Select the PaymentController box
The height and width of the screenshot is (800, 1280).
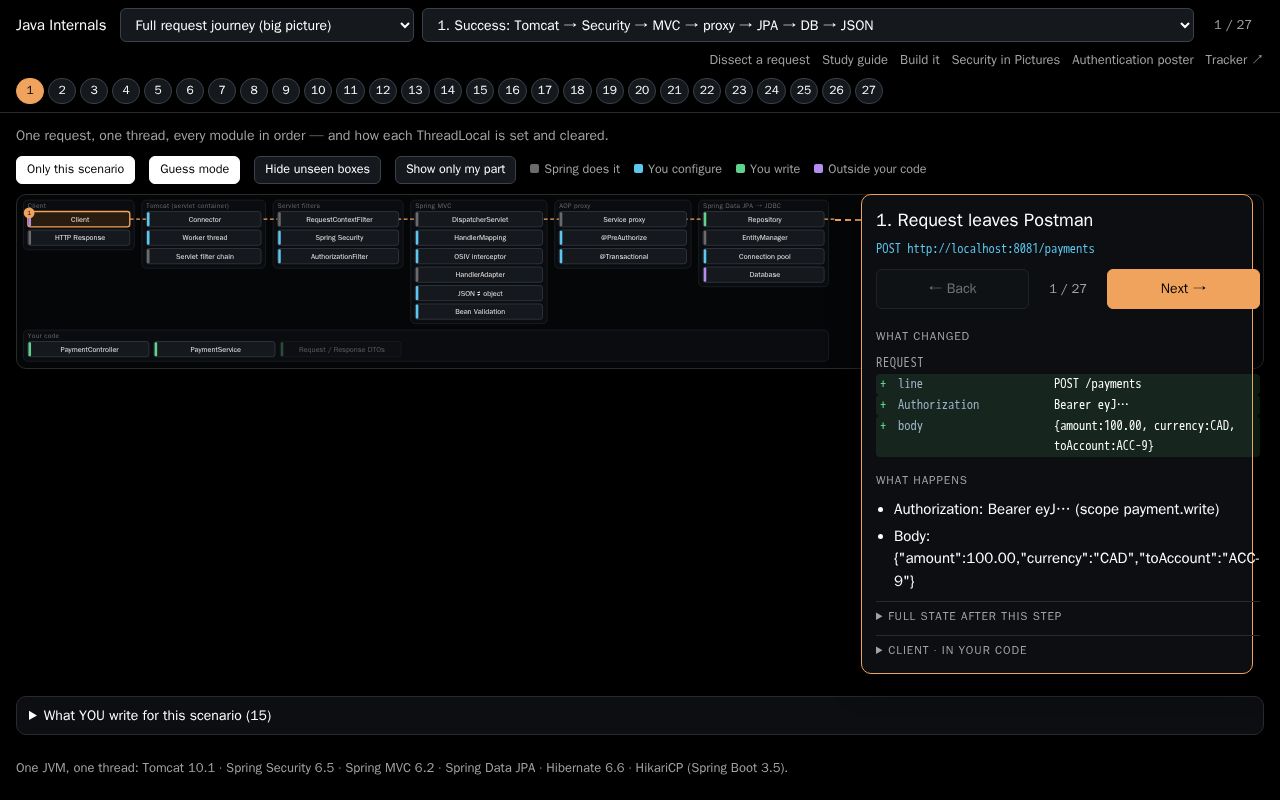point(89,349)
